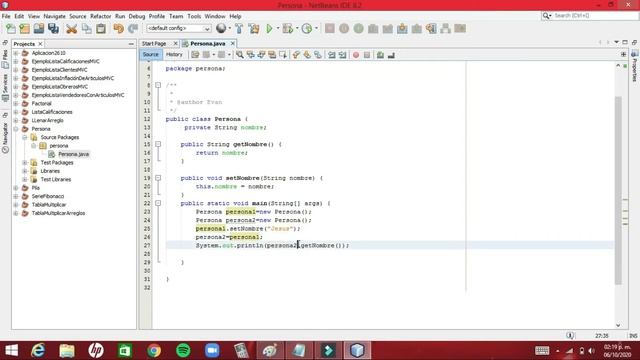Click the Next Bookmark icon

[307, 55]
